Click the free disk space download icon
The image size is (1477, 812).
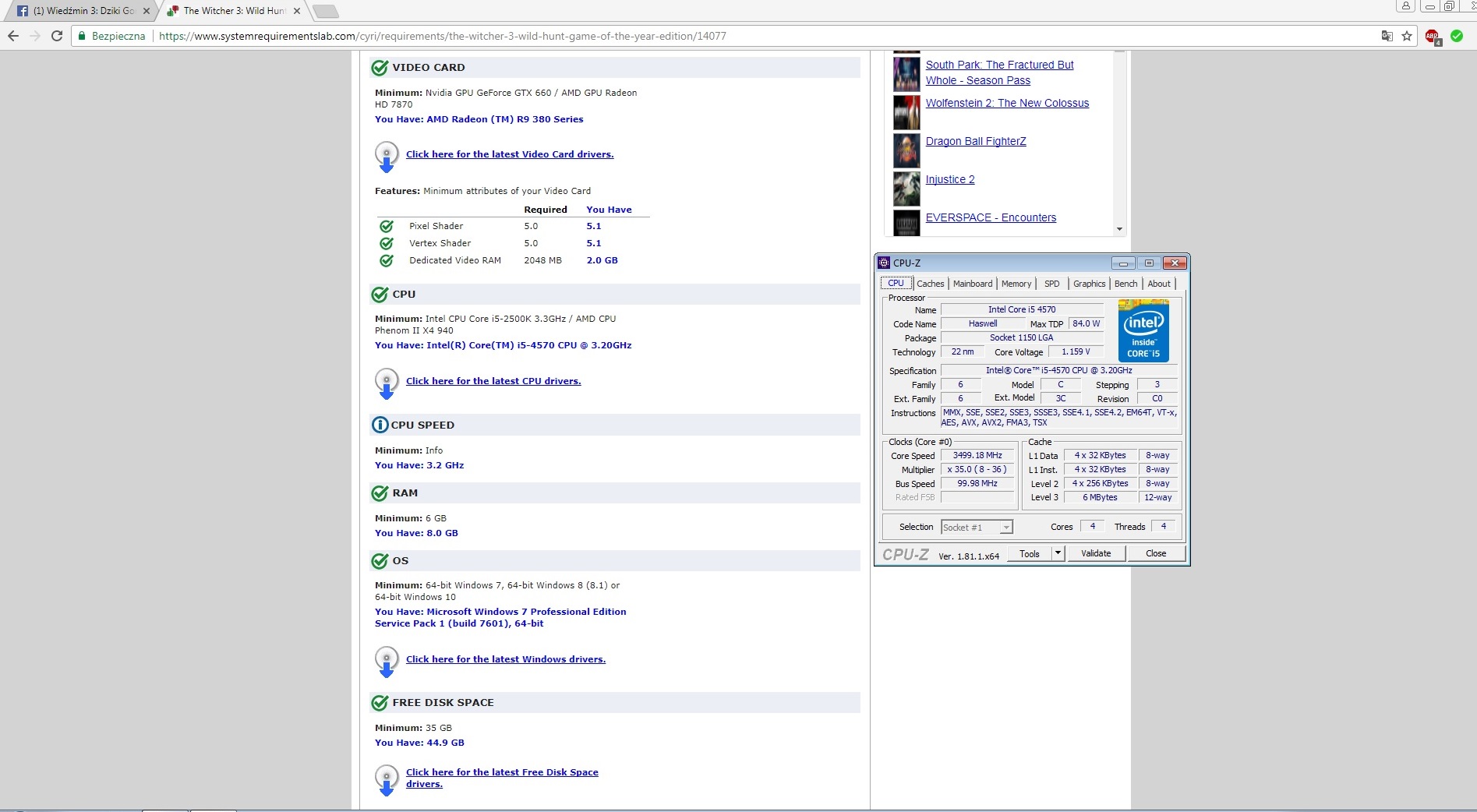click(387, 780)
